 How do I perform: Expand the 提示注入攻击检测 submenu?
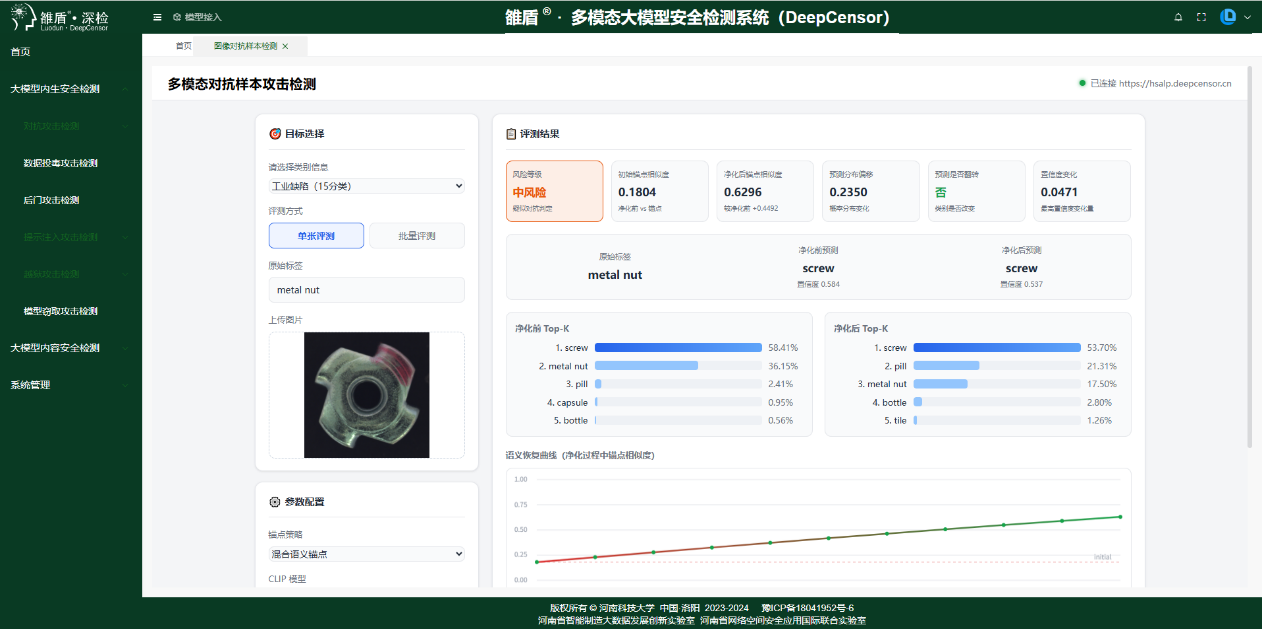click(71, 237)
